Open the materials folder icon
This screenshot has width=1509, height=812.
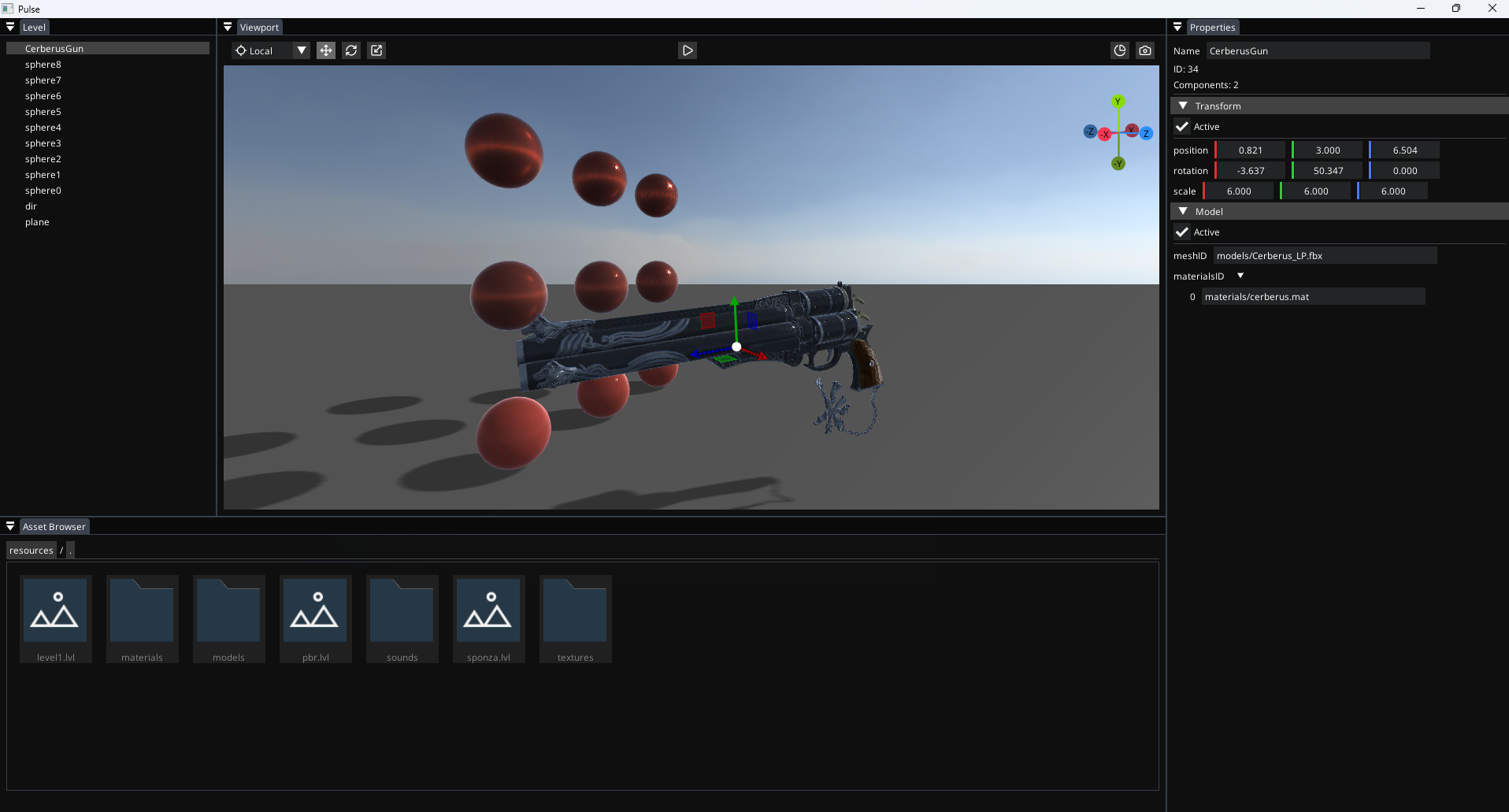(x=142, y=611)
